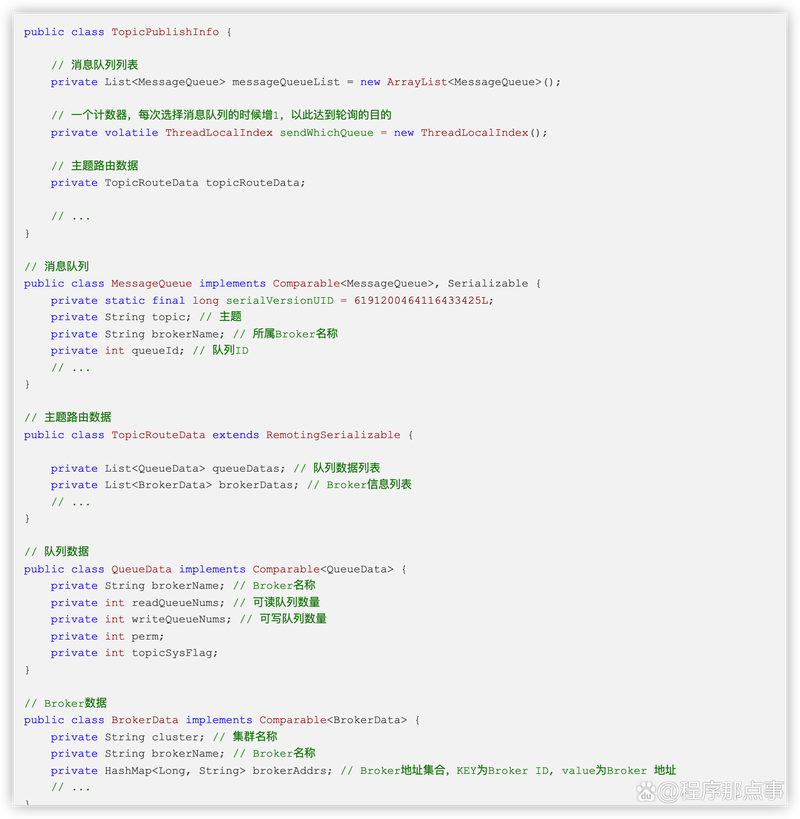Click the readQueueNums field name
Image resolution: width=800 pixels, height=819 pixels.
178,603
